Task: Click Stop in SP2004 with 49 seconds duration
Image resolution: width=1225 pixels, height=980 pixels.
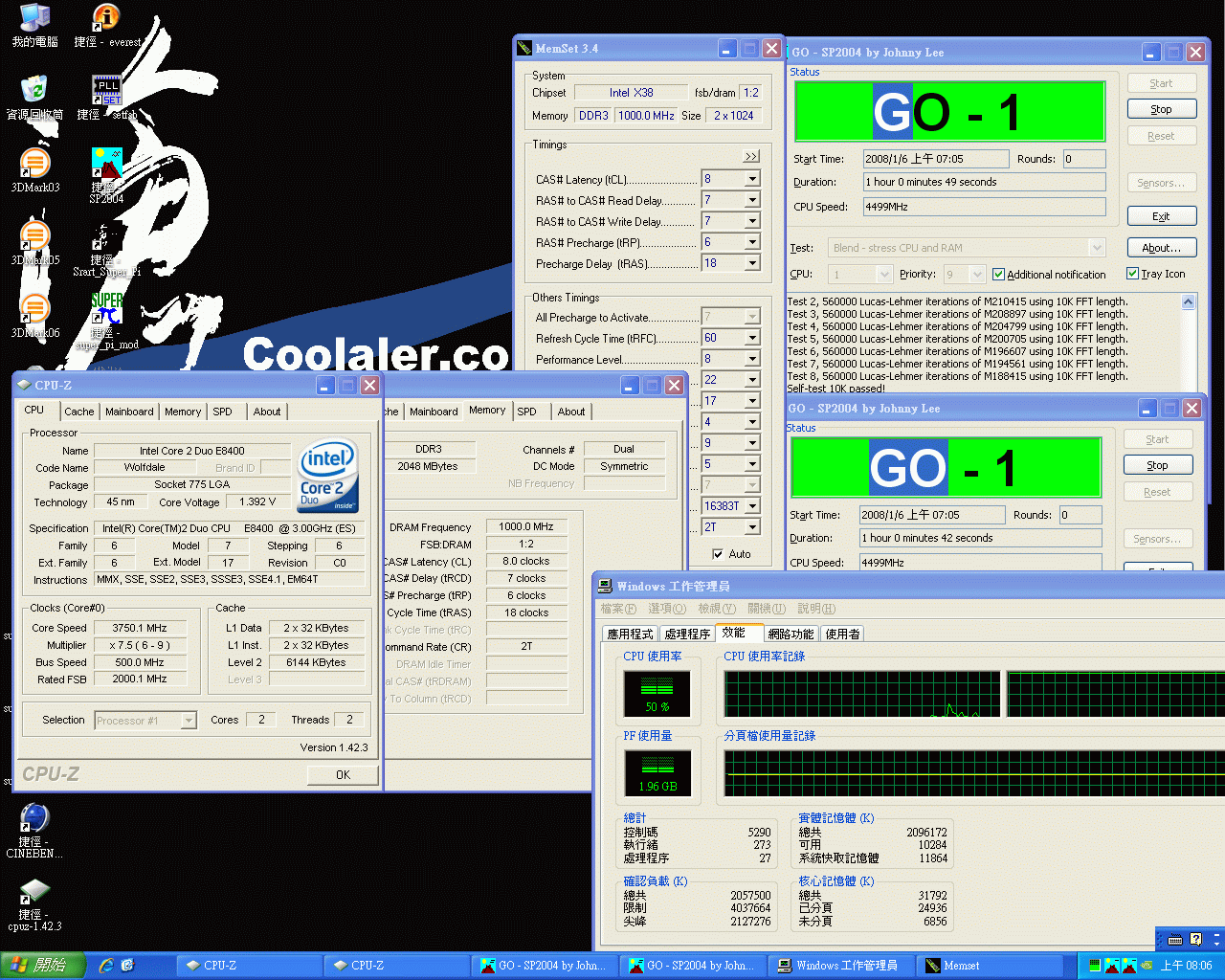Action: click(1161, 109)
